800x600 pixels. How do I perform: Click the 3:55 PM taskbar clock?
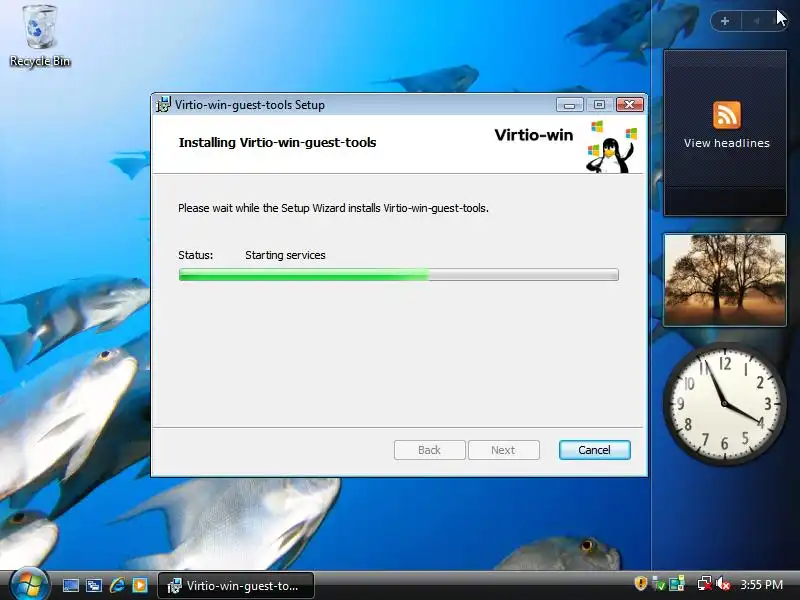[761, 585]
